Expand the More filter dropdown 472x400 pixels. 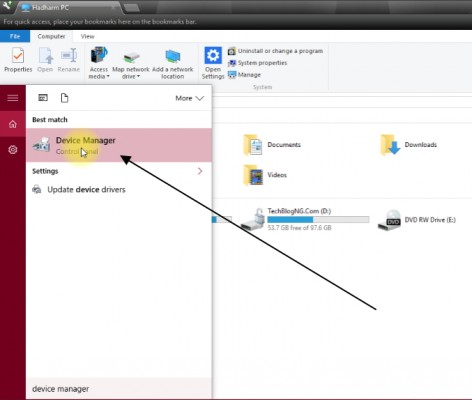(189, 98)
